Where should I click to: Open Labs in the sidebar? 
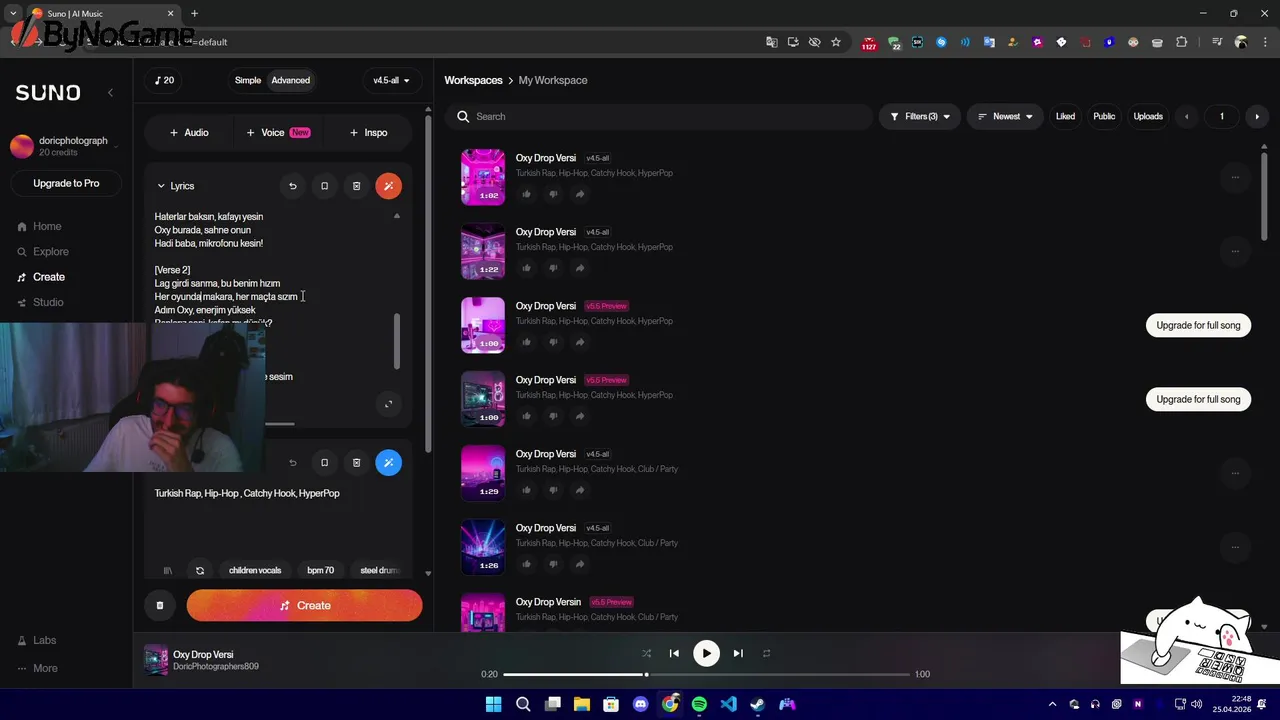tap(37, 640)
